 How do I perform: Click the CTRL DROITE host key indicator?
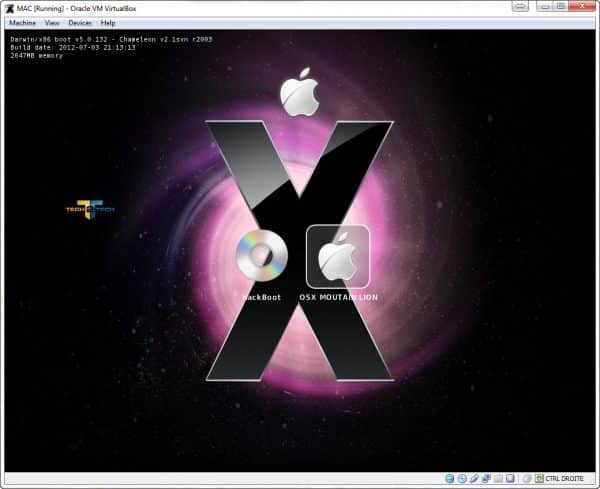point(567,479)
